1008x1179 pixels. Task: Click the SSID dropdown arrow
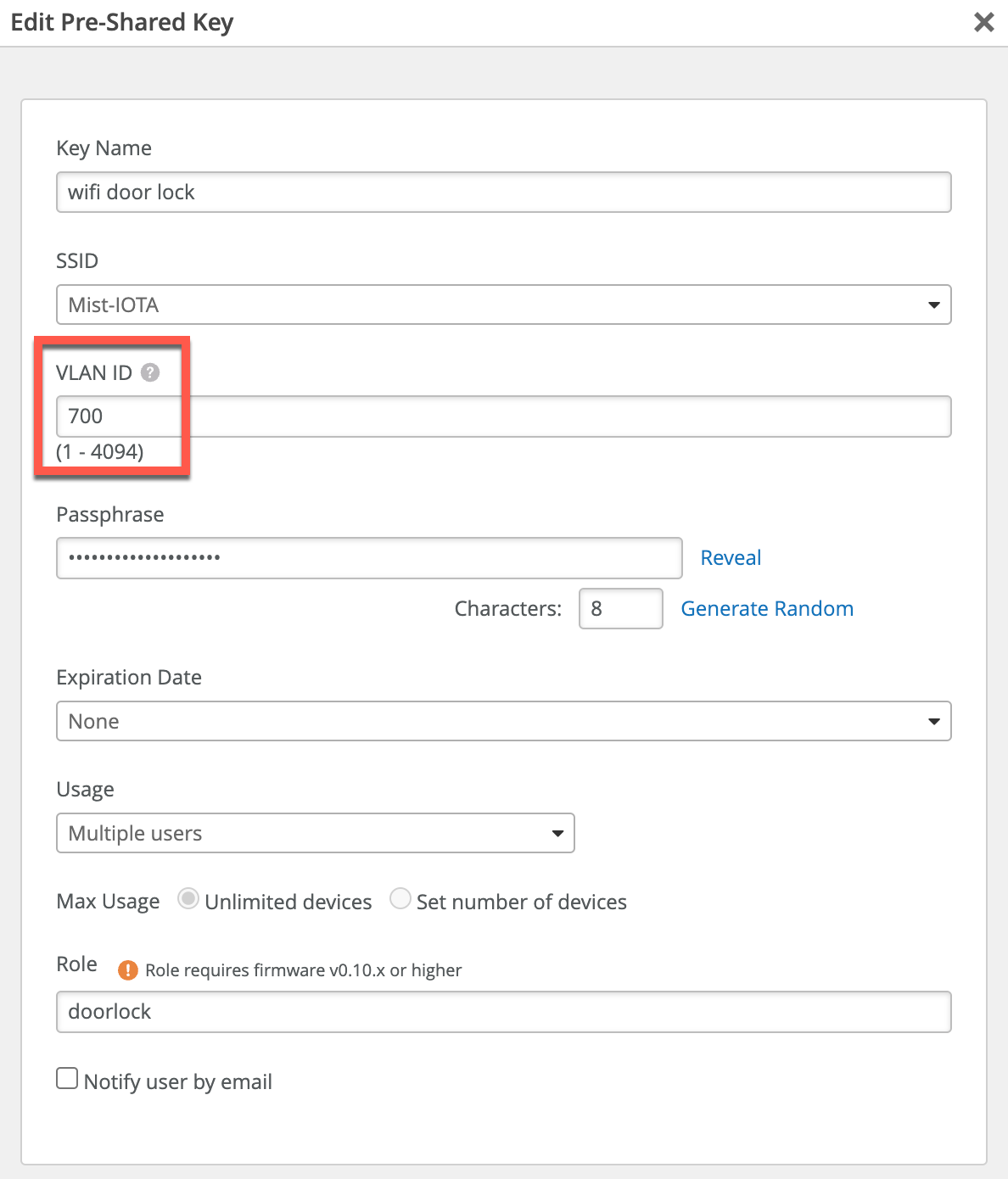tap(933, 305)
